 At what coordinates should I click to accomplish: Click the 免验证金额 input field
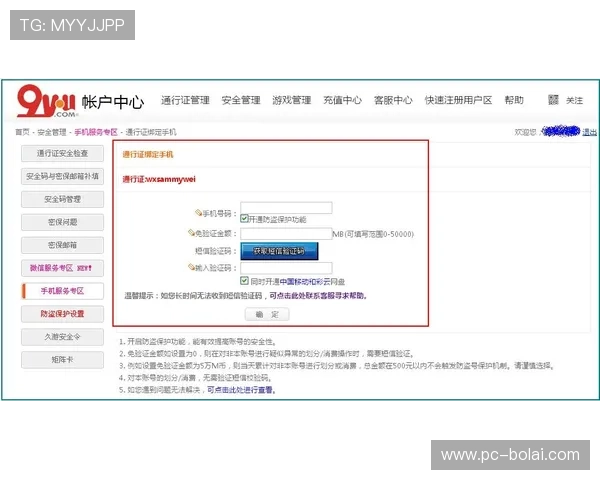coord(286,233)
